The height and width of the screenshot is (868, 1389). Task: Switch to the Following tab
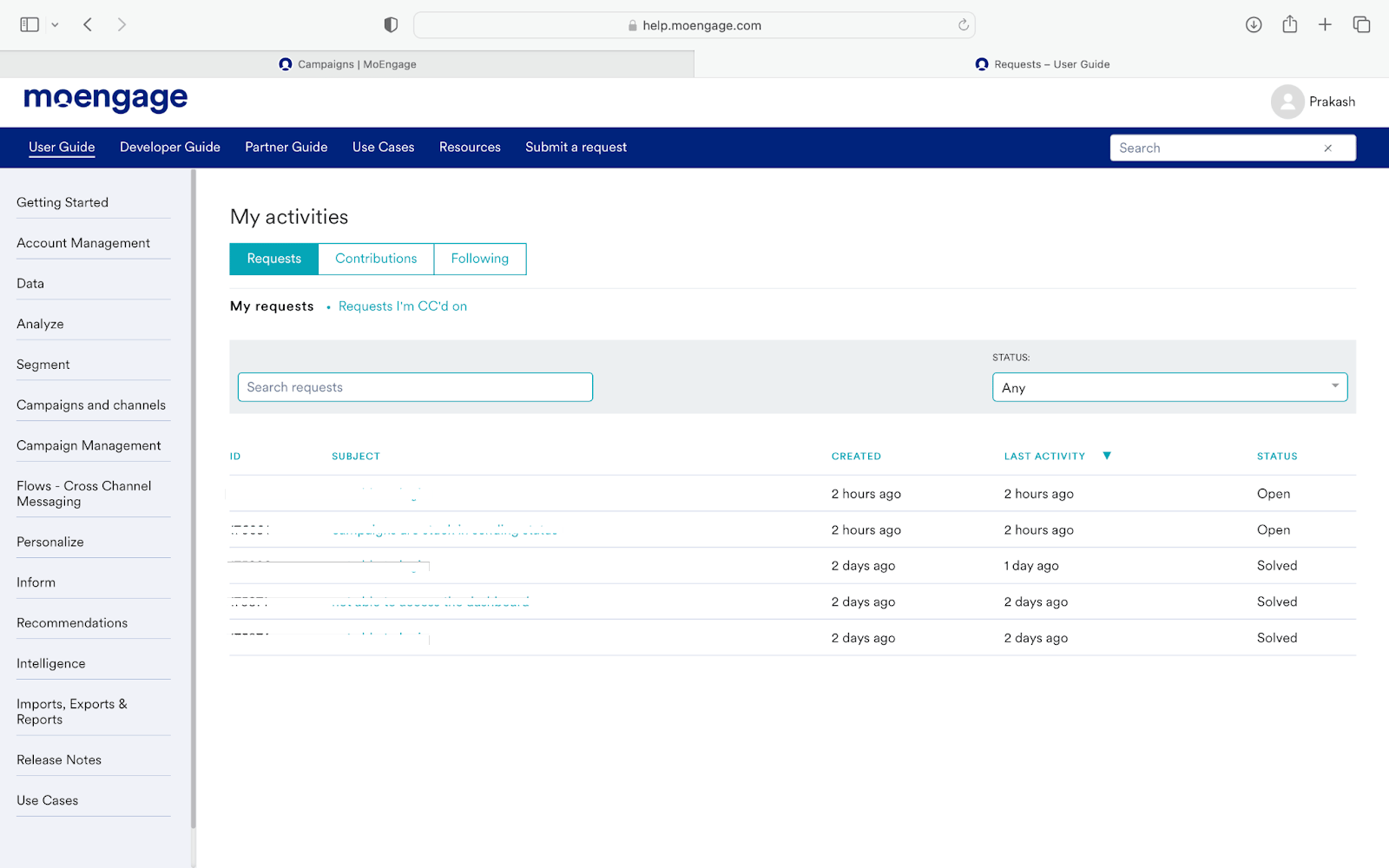tap(480, 259)
